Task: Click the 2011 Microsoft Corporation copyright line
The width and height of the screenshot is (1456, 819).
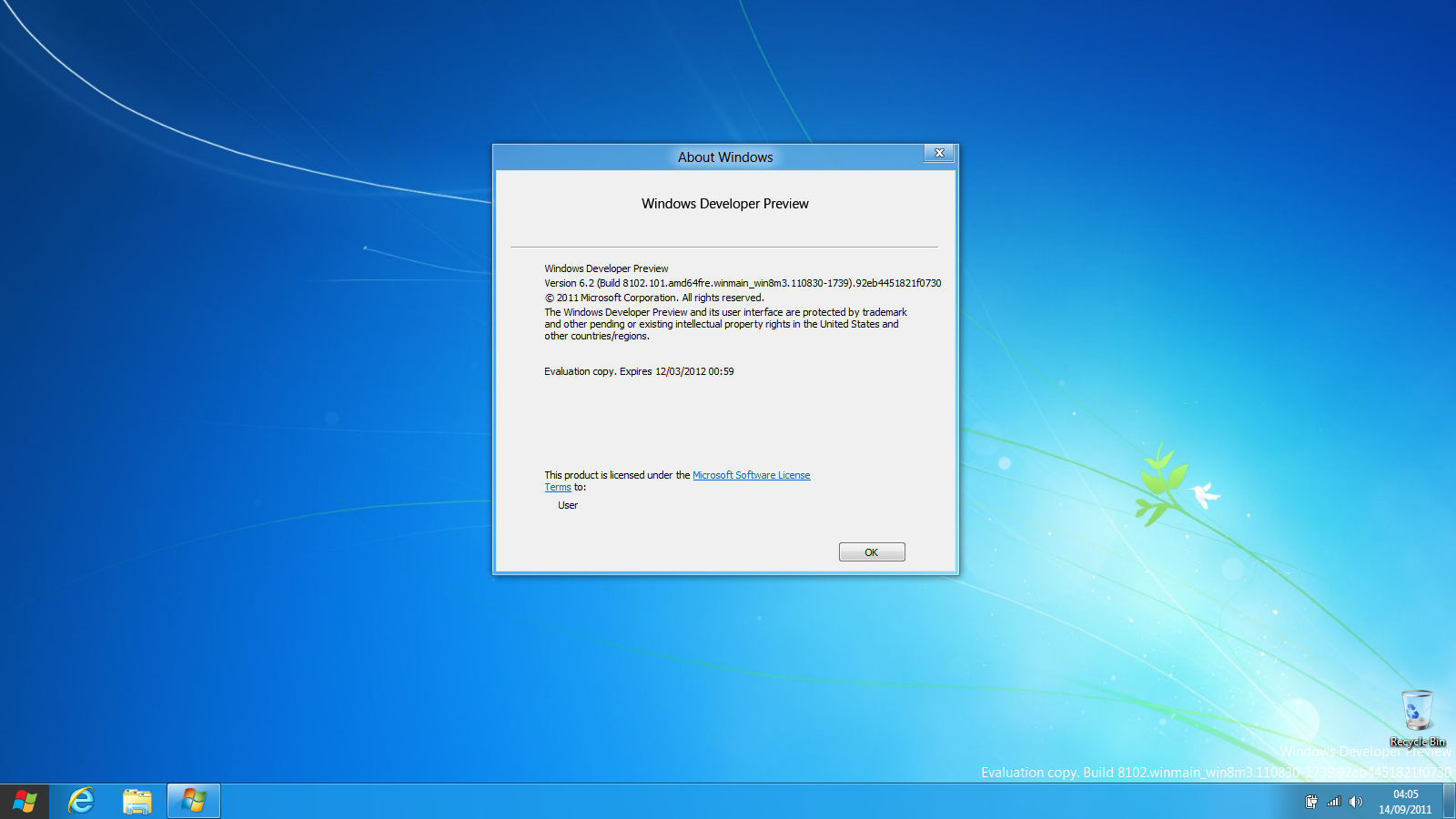Action: pos(654,298)
